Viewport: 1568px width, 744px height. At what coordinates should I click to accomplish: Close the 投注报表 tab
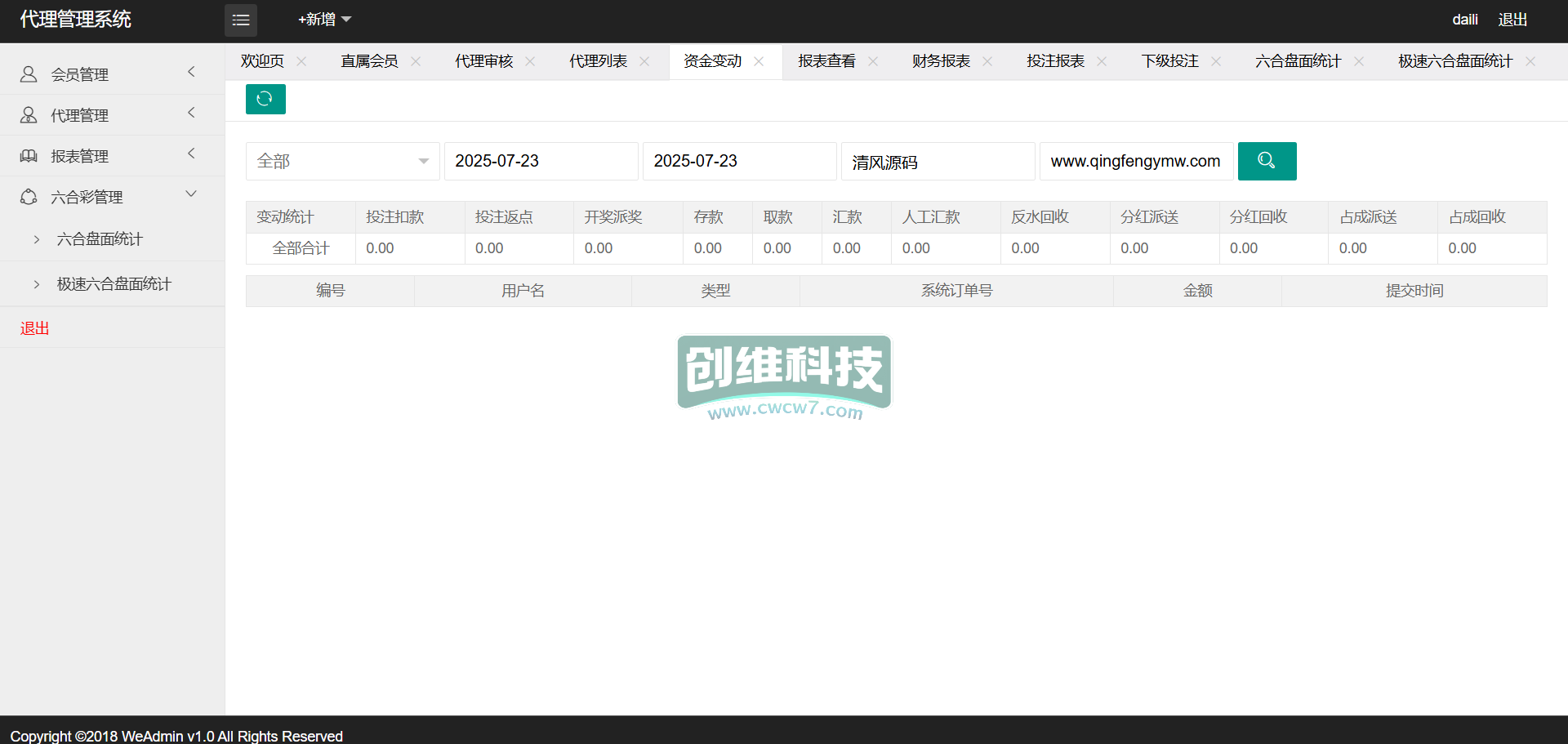(x=1102, y=61)
